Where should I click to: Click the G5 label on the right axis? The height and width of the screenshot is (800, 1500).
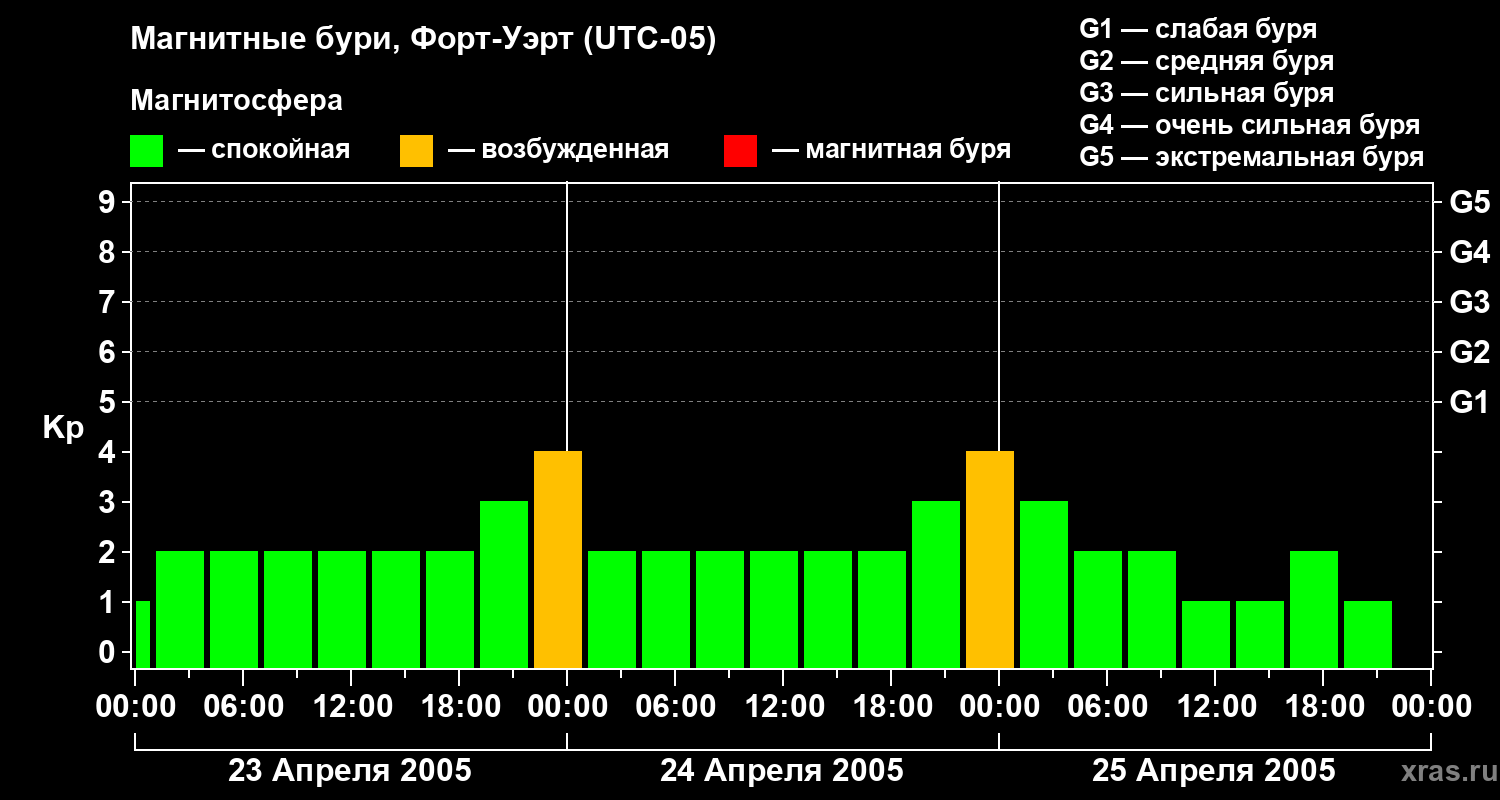pos(1469,202)
